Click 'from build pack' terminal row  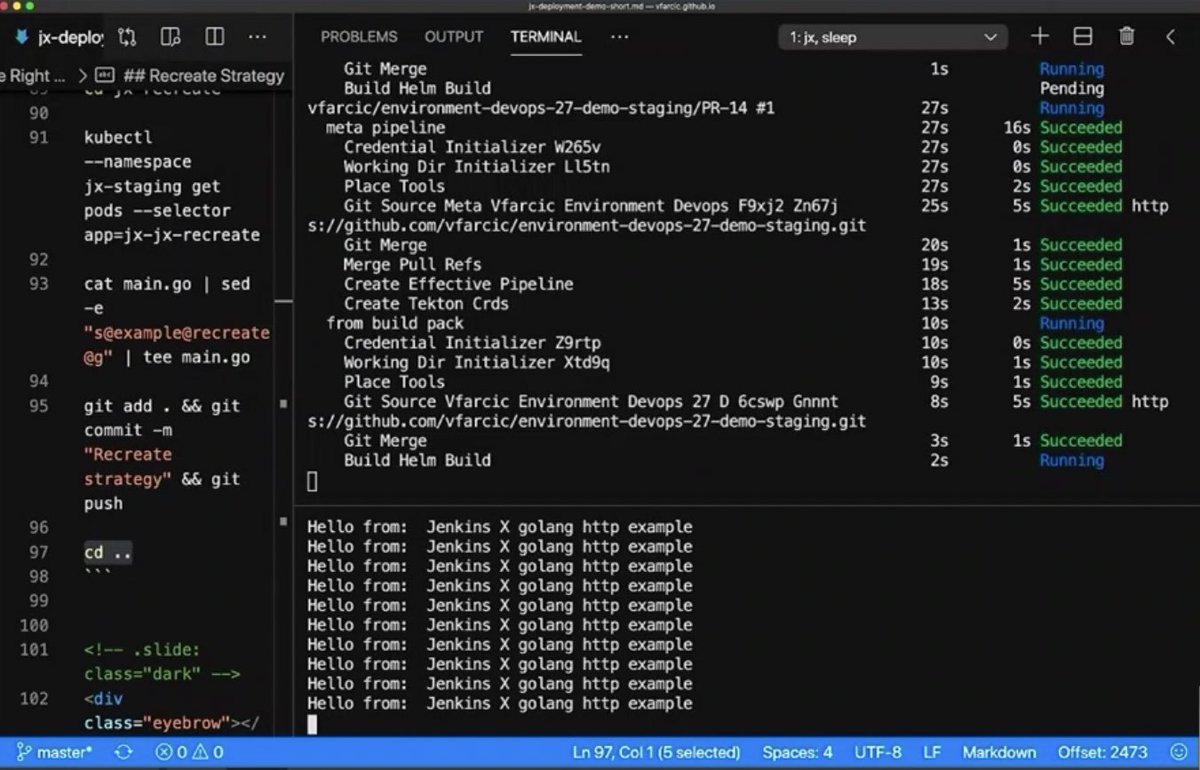(x=395, y=323)
